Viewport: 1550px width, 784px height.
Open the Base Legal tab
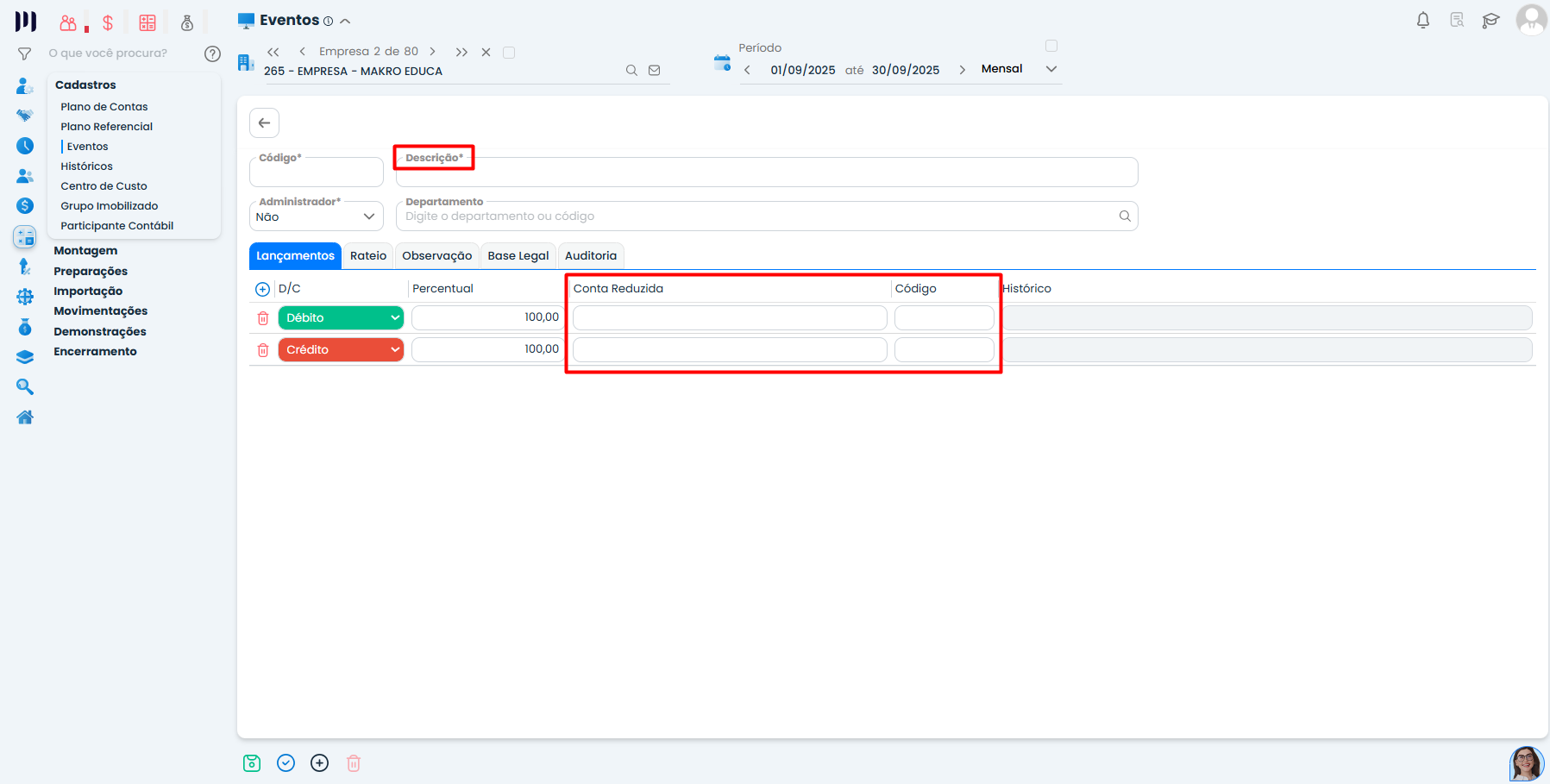pyautogui.click(x=518, y=256)
